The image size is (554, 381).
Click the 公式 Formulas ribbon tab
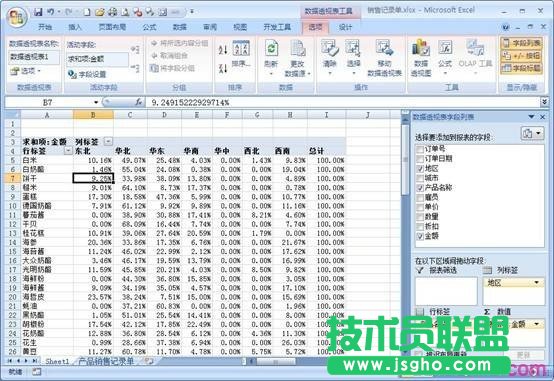click(x=149, y=27)
